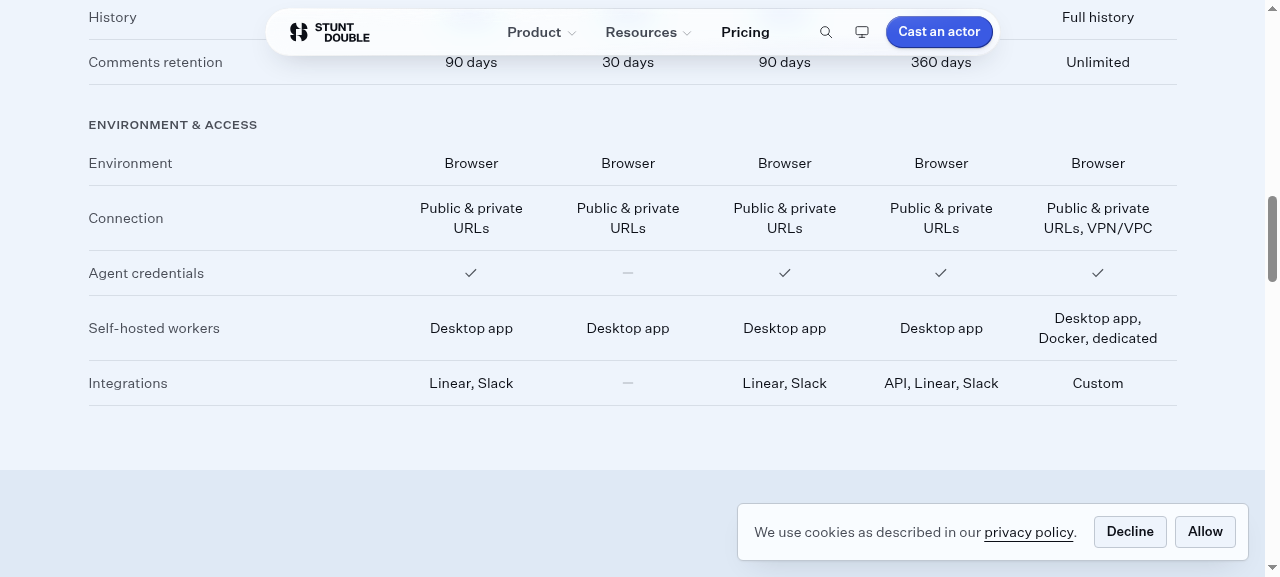Click the 'Connection' row label
This screenshot has height=577, width=1280.
coord(126,218)
